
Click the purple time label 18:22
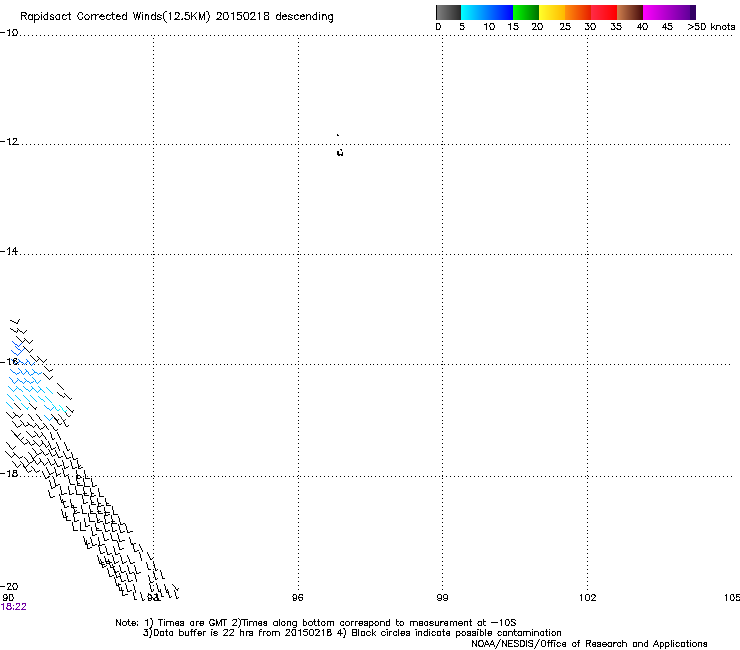point(14,607)
